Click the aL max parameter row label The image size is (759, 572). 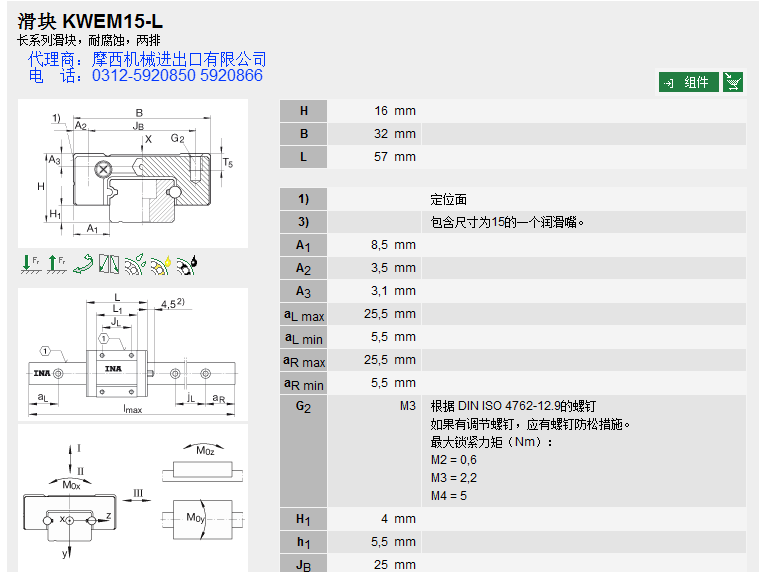point(304,315)
